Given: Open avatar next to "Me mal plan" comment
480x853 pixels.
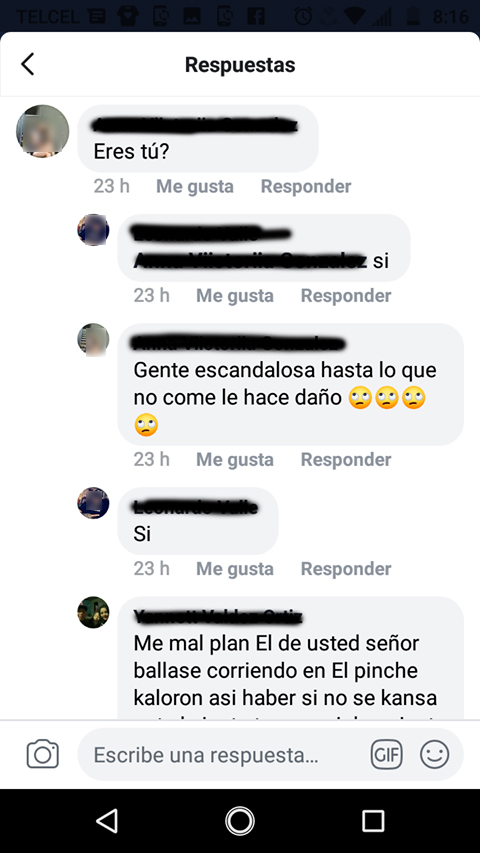Looking at the screenshot, I should pos(93,613).
